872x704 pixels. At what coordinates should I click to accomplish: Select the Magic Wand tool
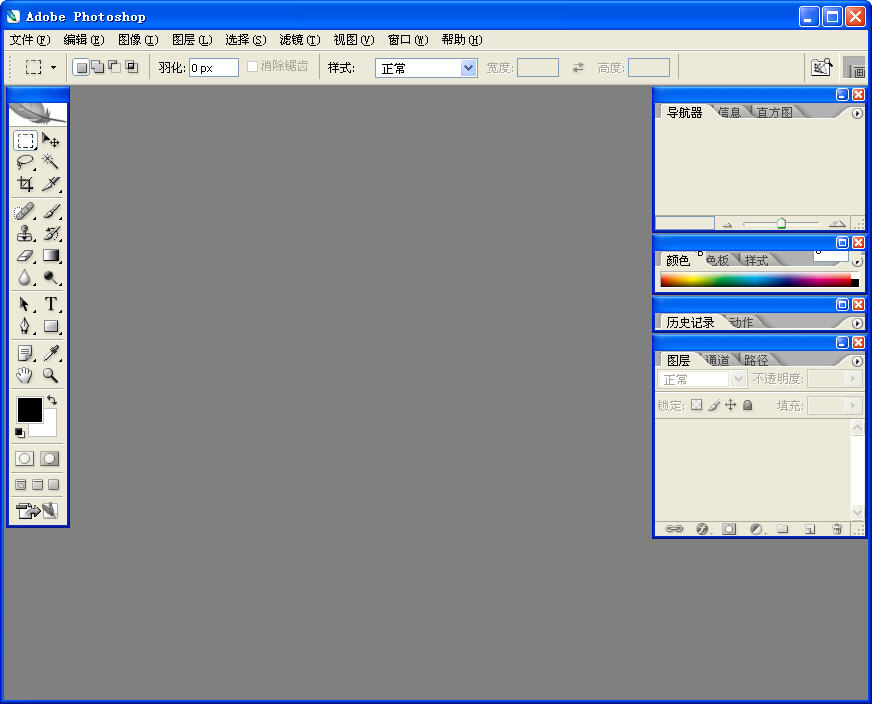pyautogui.click(x=50, y=162)
